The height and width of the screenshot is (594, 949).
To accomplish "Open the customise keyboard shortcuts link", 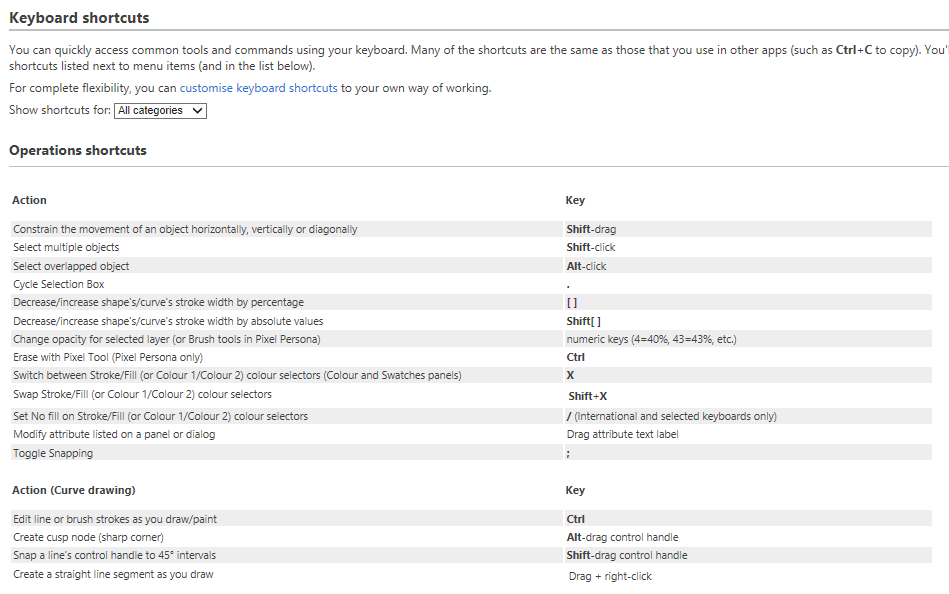I will click(261, 87).
